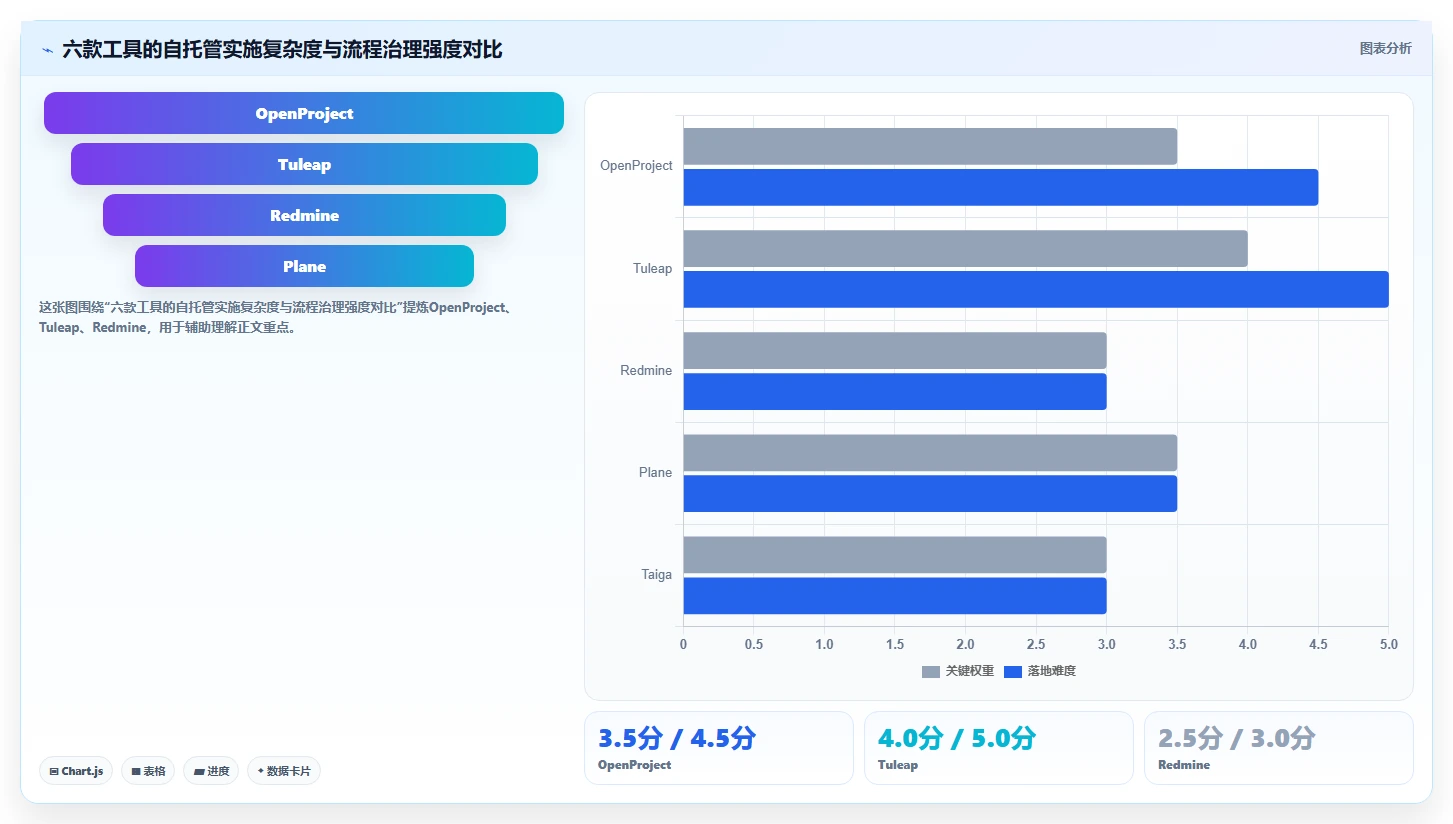Screen dimensions: 1453x824
Task: Click the Plane y-axis label
Action: (x=656, y=473)
